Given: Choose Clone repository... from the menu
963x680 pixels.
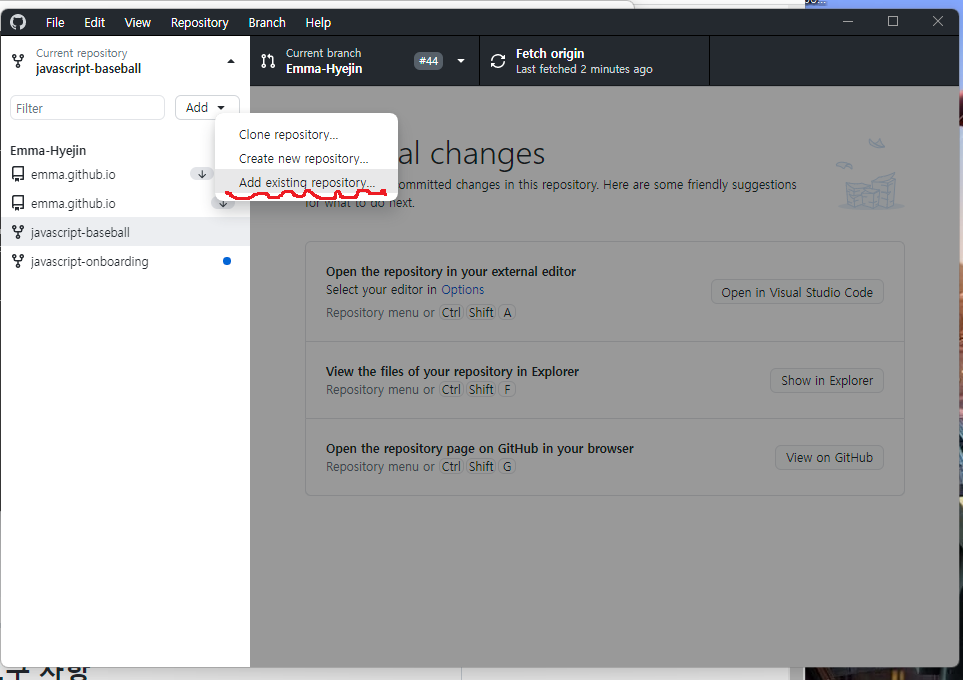Looking at the screenshot, I should (306, 135).
